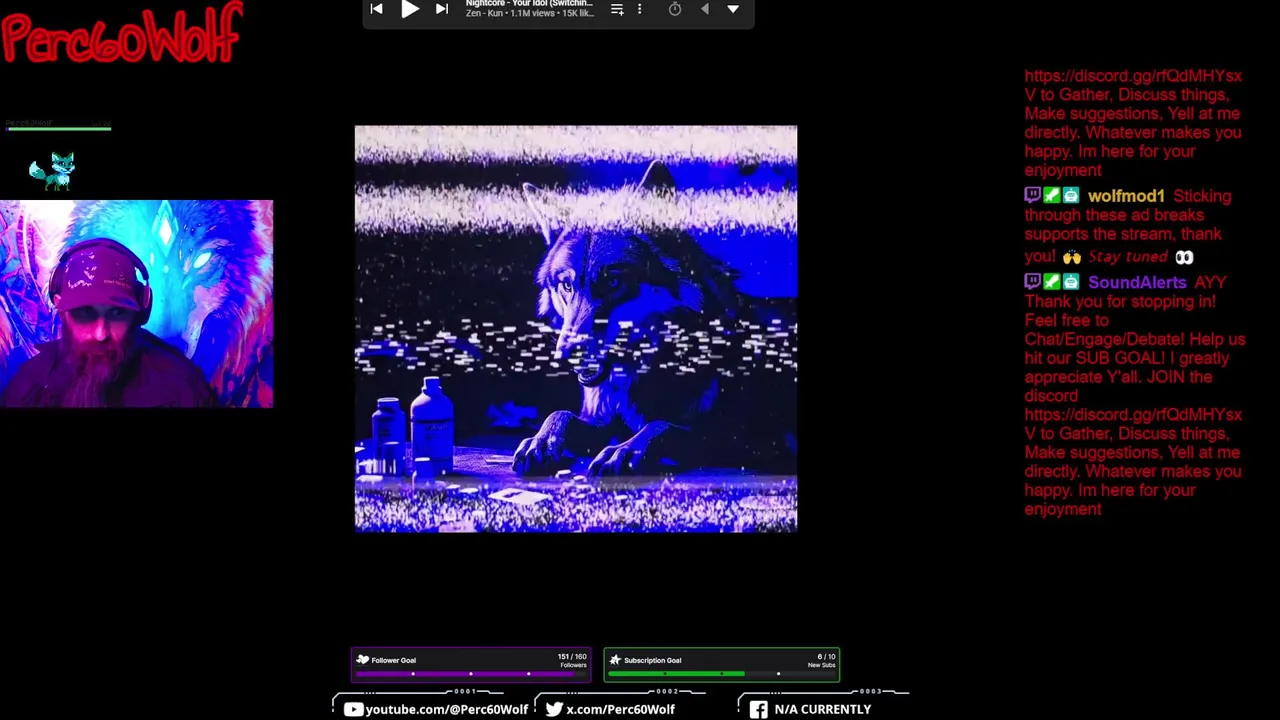Click the Perc60Wolf neon logo
Viewport: 1280px width, 720px height.
122,34
